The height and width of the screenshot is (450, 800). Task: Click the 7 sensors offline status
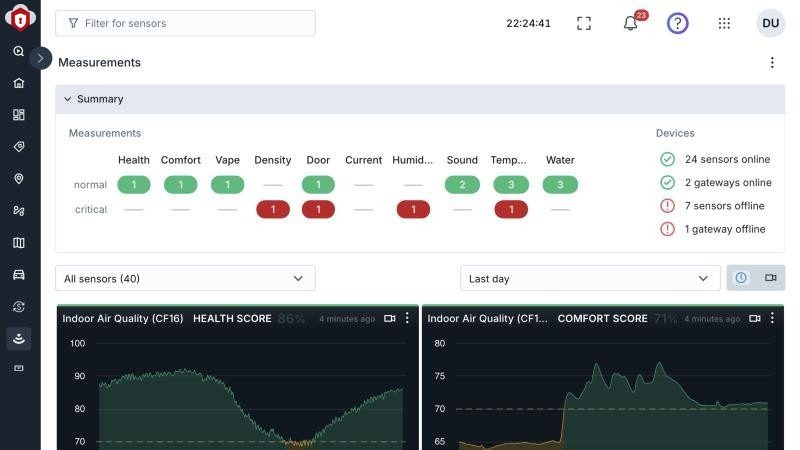(x=712, y=206)
